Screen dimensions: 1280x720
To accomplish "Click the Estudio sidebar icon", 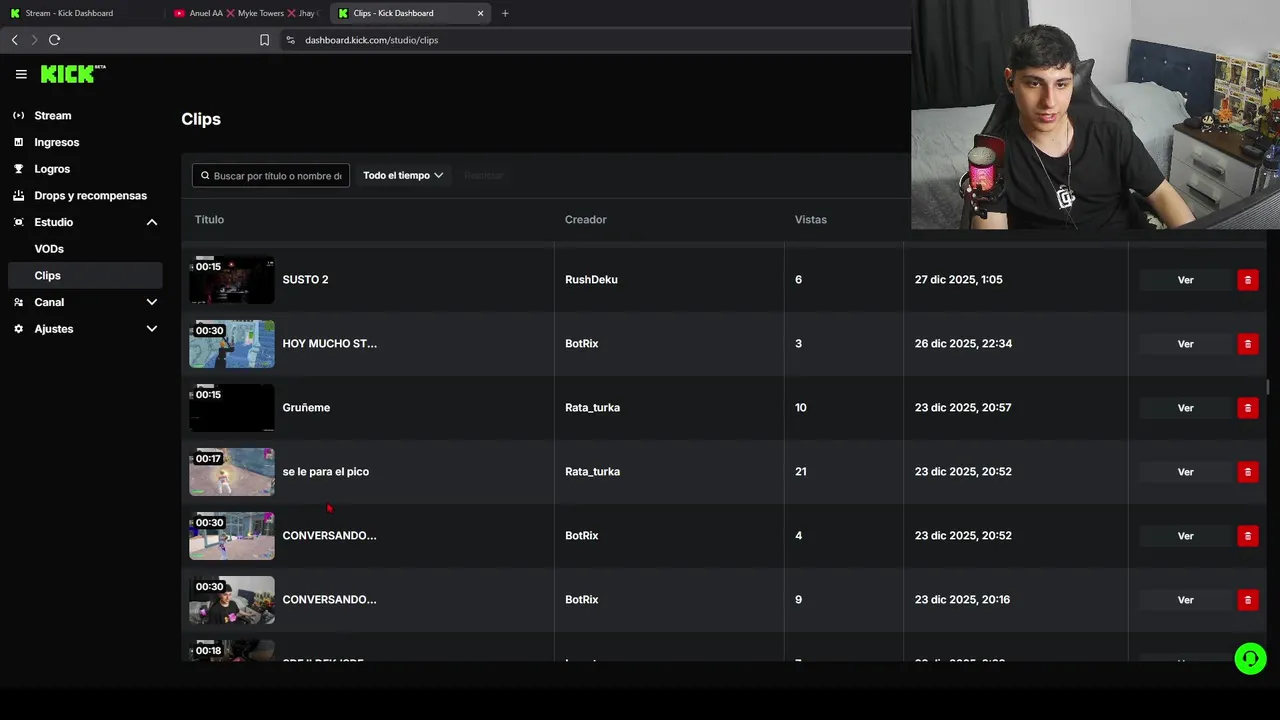I will pos(18,222).
